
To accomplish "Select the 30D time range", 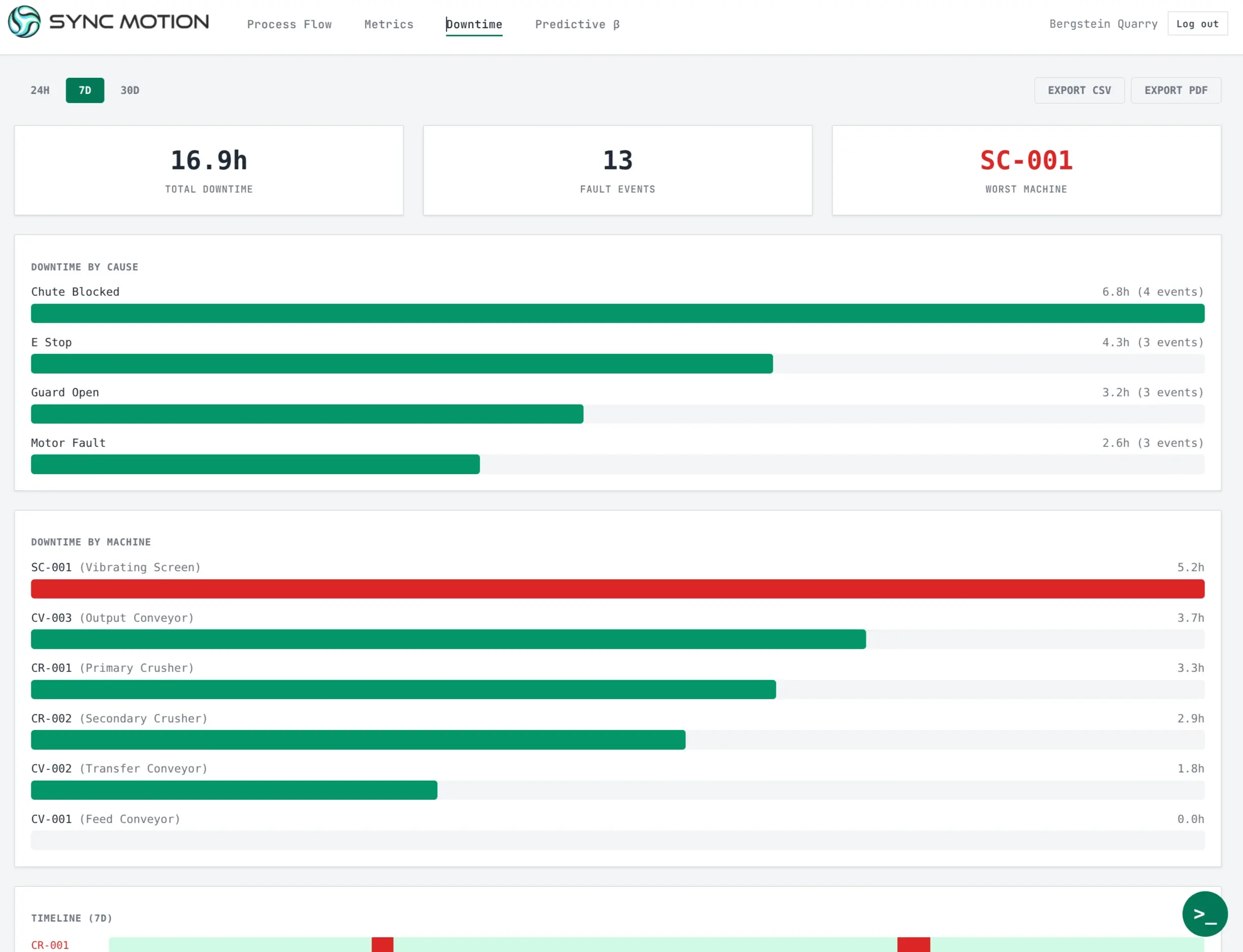I will pos(130,90).
